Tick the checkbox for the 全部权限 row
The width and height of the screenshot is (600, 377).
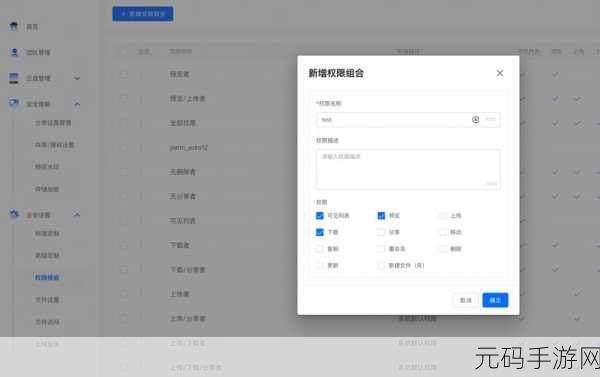(x=124, y=123)
